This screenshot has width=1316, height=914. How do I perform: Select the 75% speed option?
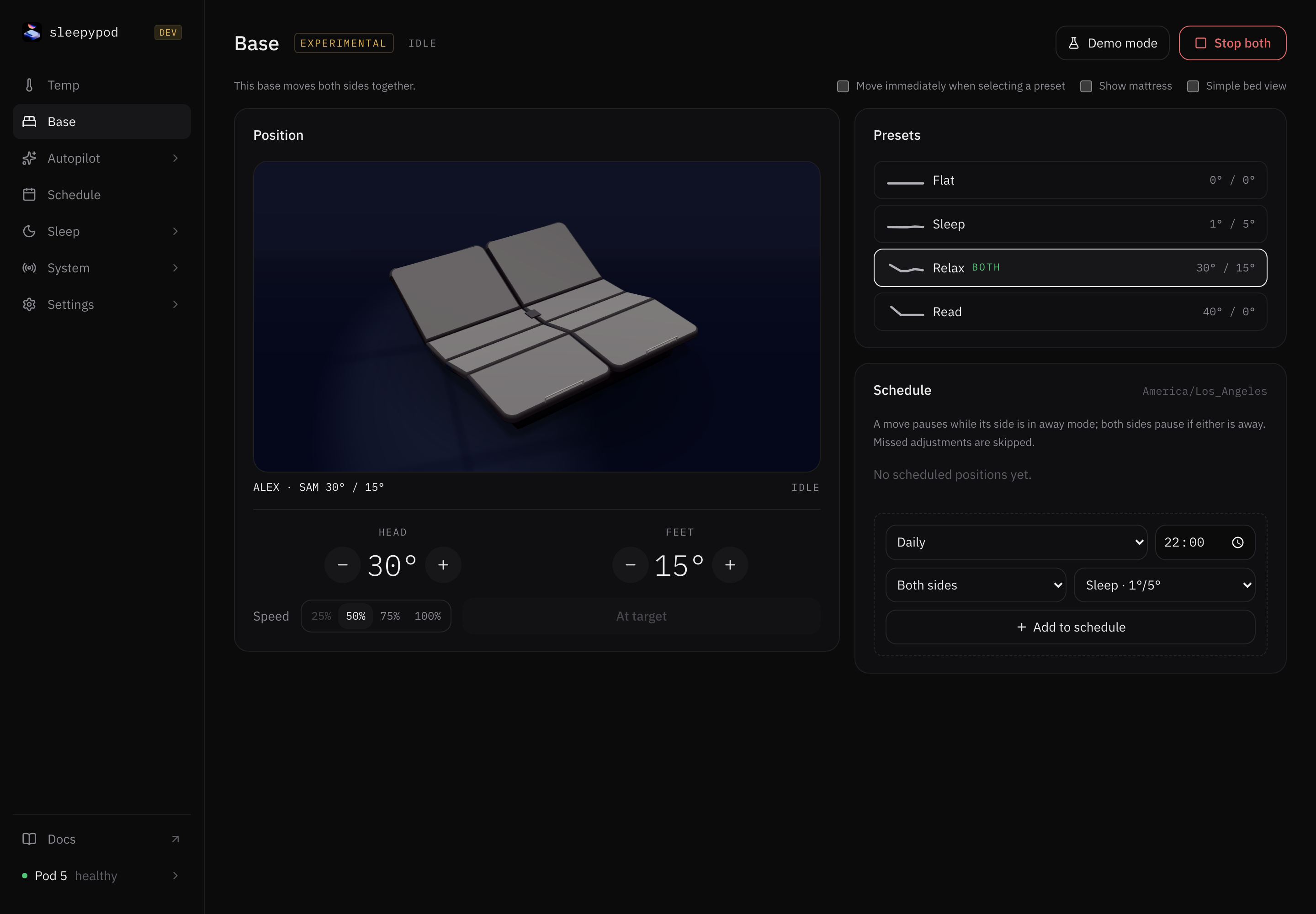pos(390,616)
